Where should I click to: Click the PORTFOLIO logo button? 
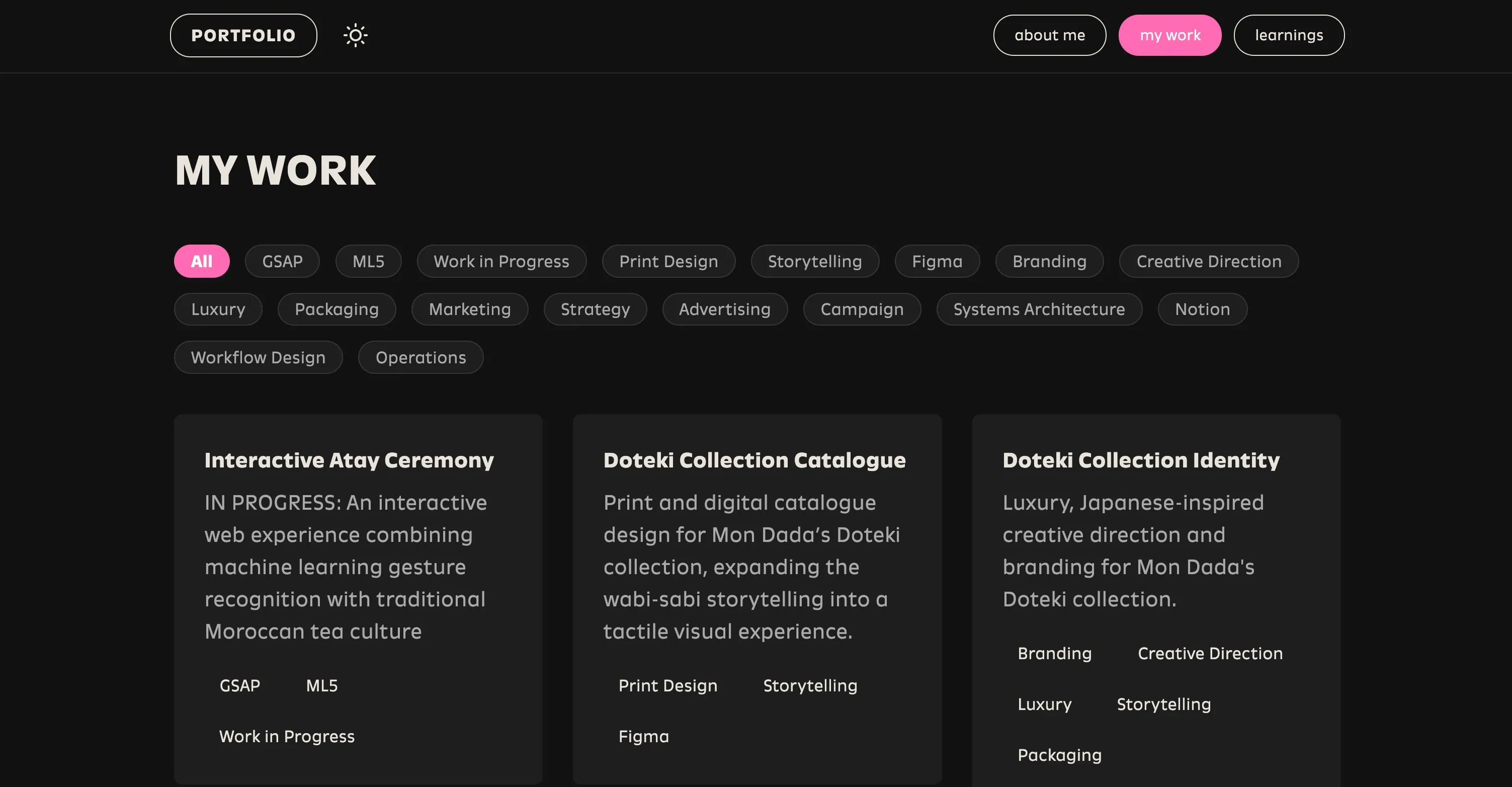(x=243, y=35)
